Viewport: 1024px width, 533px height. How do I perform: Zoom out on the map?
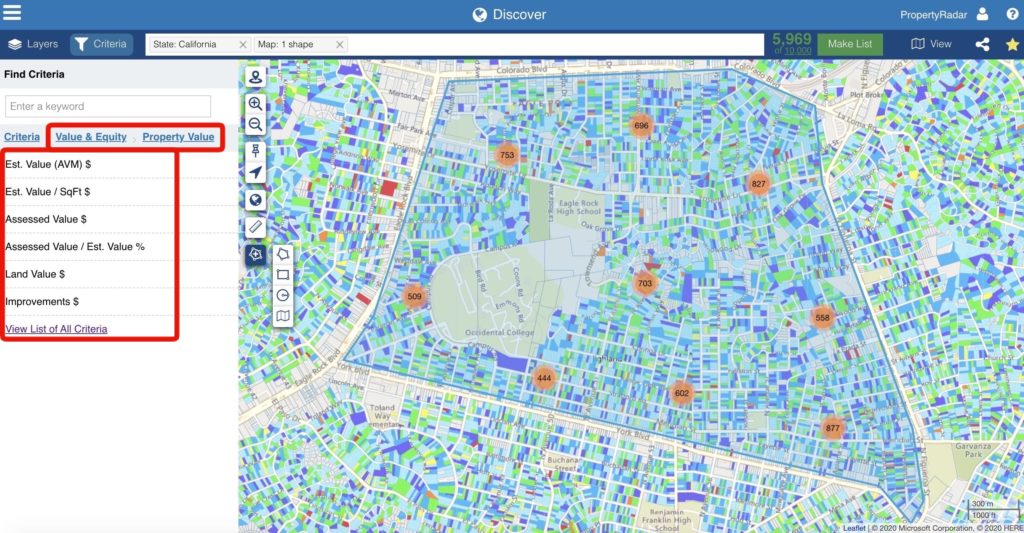255,124
